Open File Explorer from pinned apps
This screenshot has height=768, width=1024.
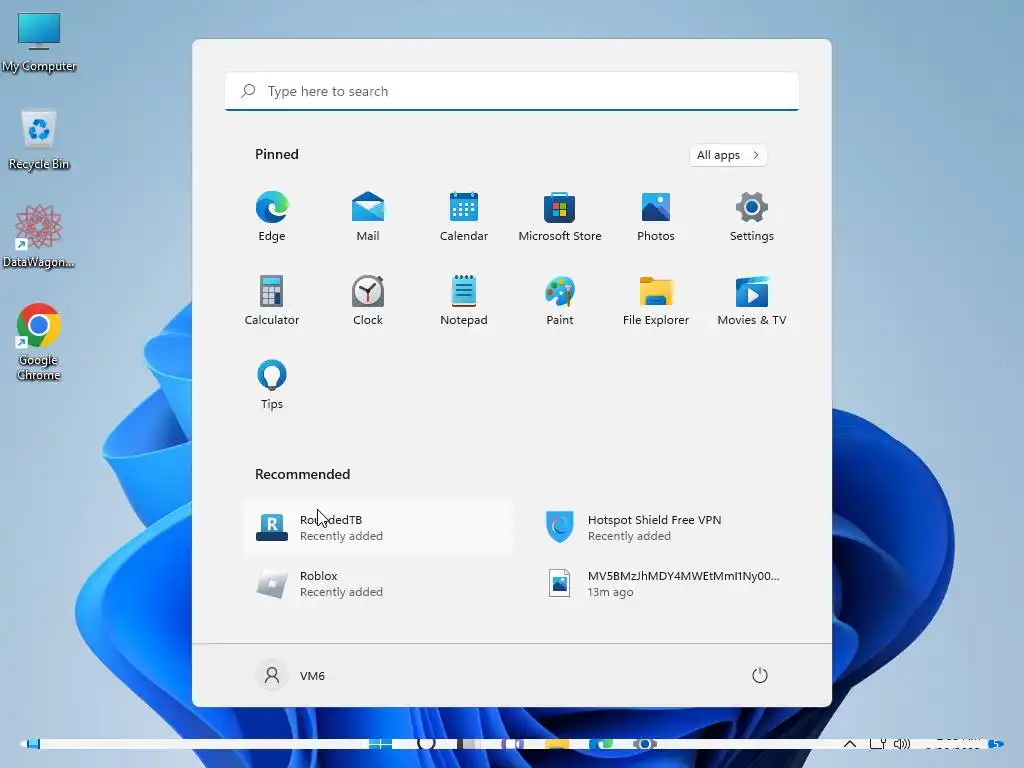656,300
